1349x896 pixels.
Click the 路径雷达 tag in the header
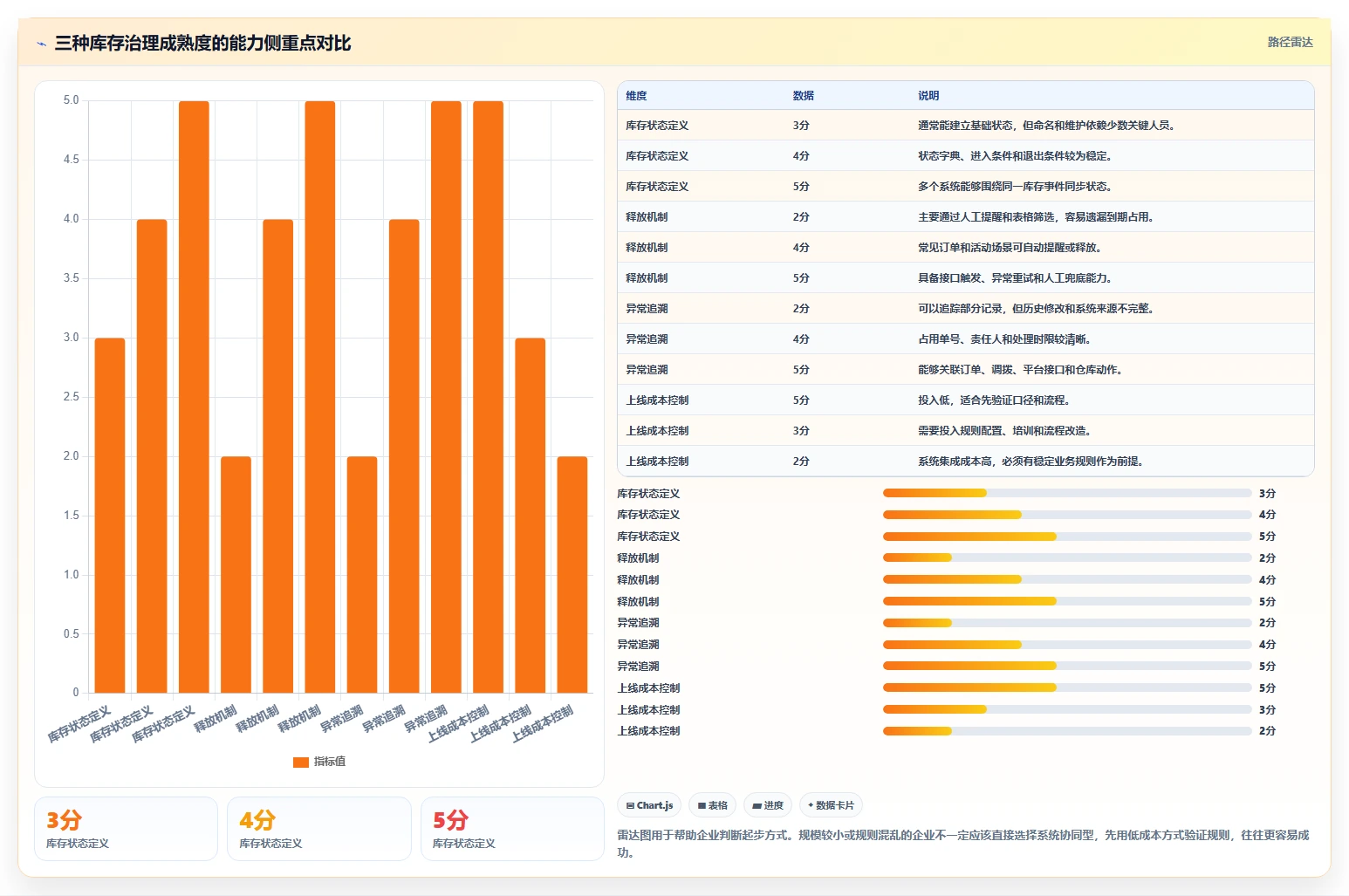point(1290,42)
